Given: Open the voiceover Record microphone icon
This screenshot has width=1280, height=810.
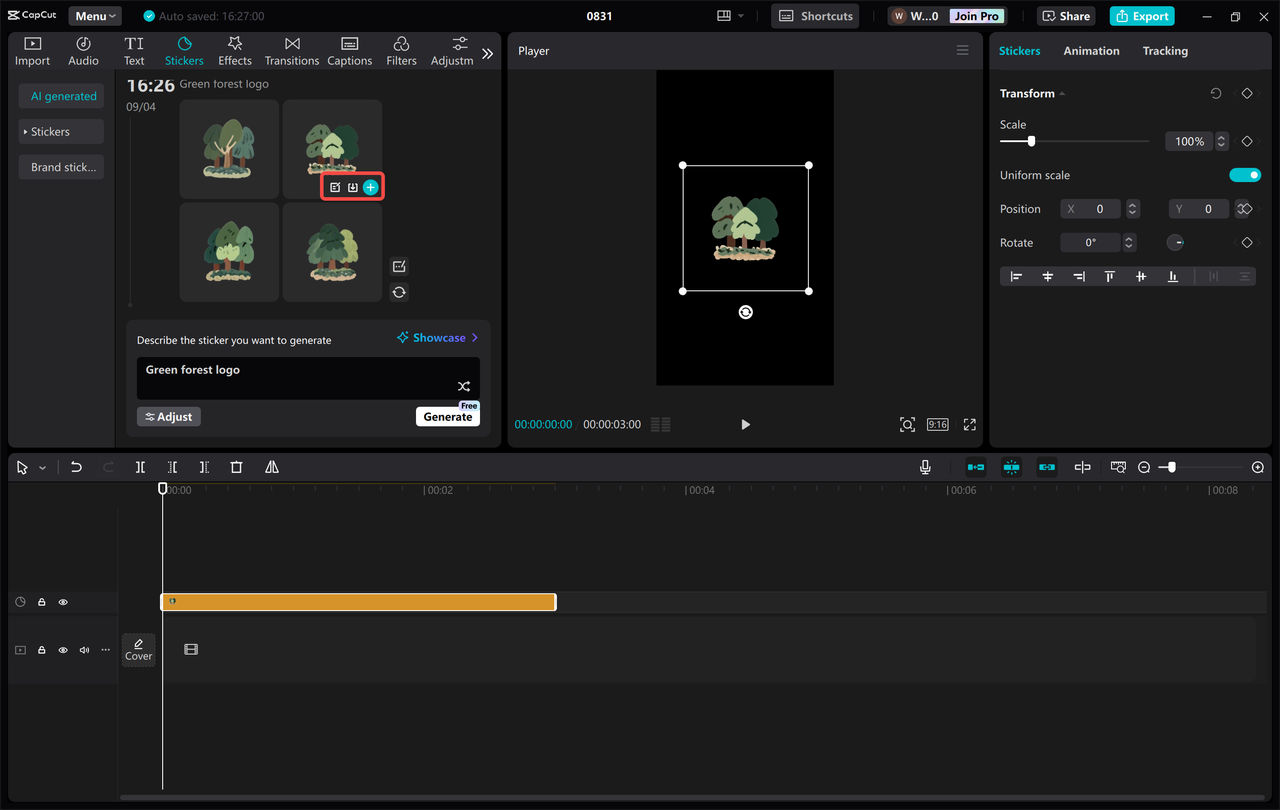Looking at the screenshot, I should coord(925,467).
